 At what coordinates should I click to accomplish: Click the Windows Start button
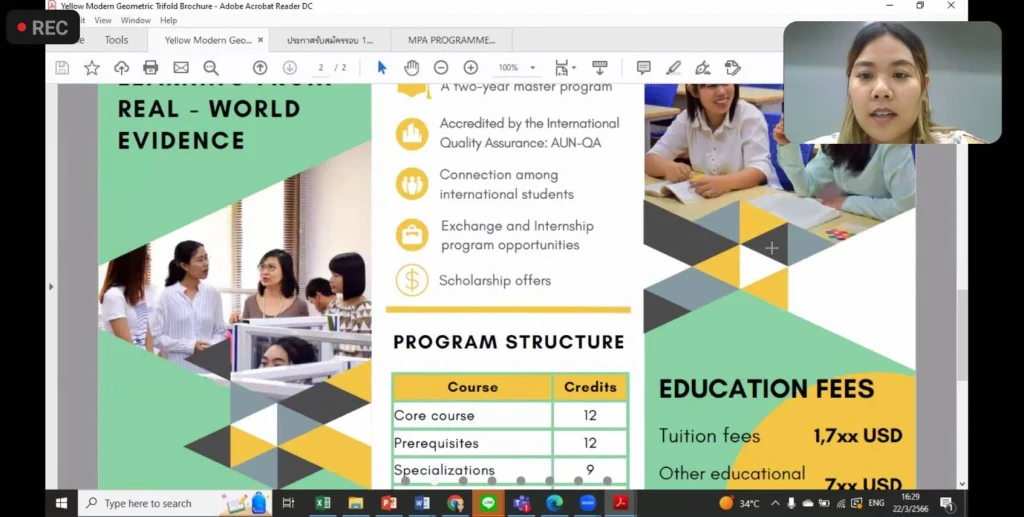61,503
